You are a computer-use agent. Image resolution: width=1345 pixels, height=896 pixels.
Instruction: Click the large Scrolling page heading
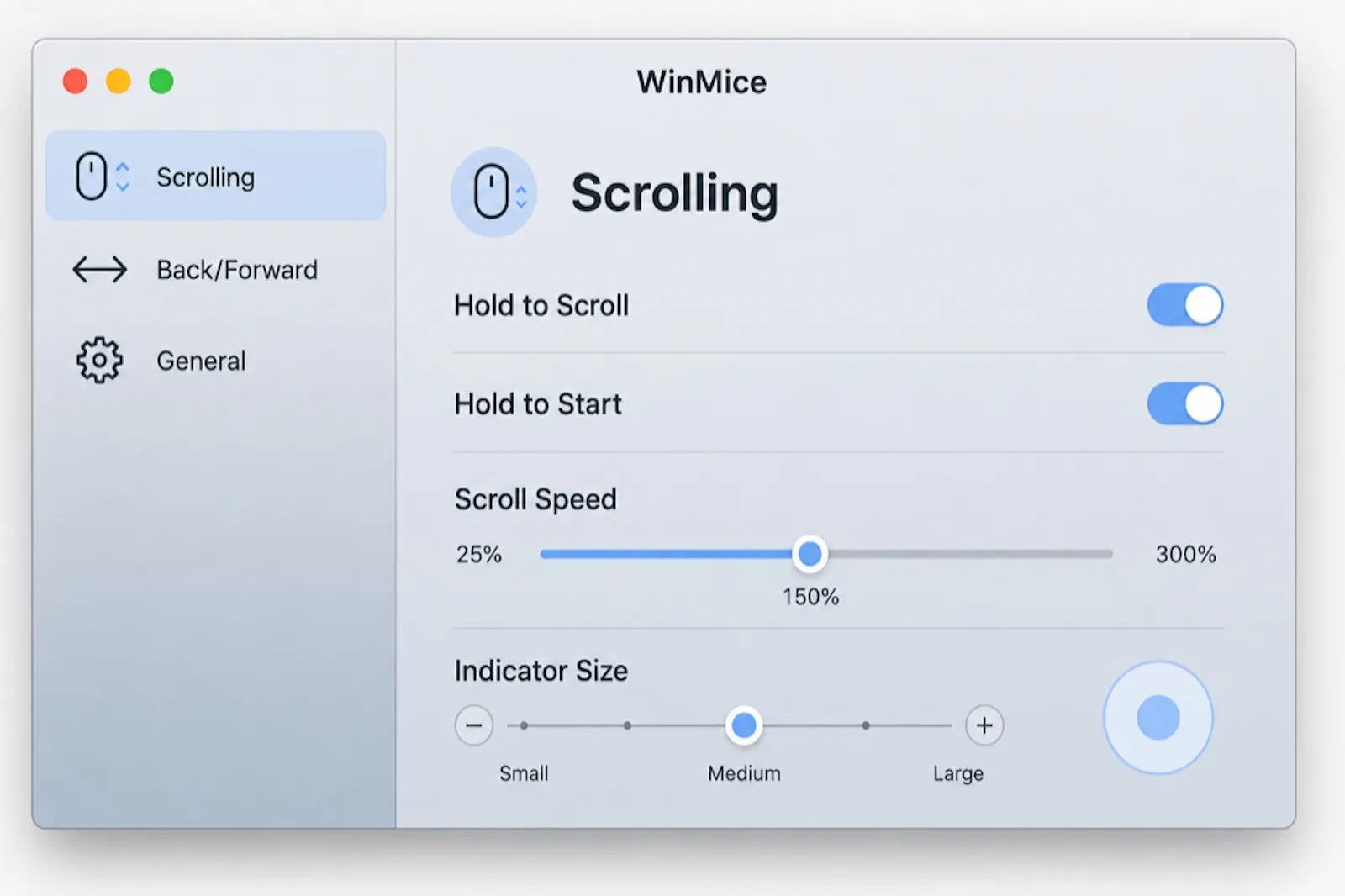pyautogui.click(x=675, y=194)
